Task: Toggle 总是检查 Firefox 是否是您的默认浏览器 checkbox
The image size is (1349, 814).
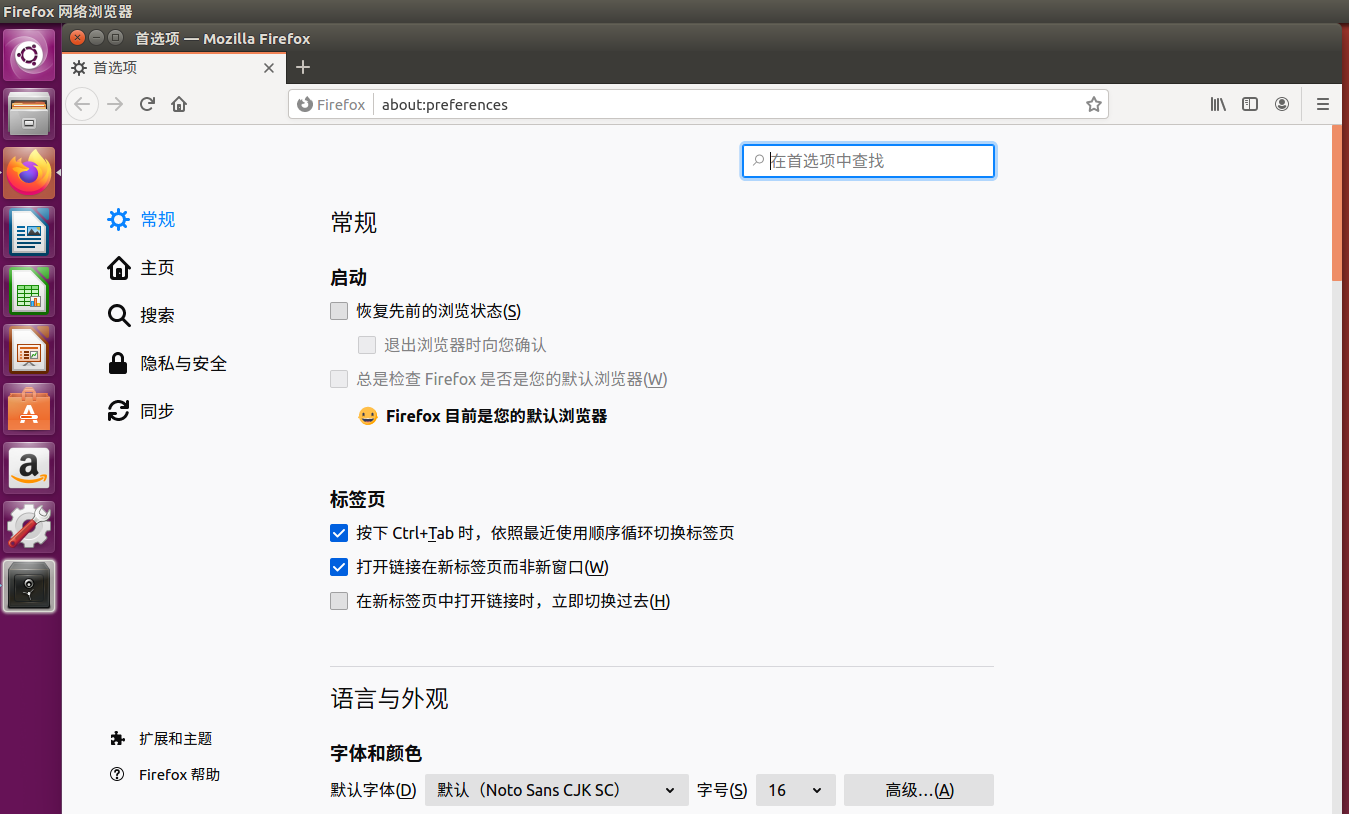Action: 339,379
